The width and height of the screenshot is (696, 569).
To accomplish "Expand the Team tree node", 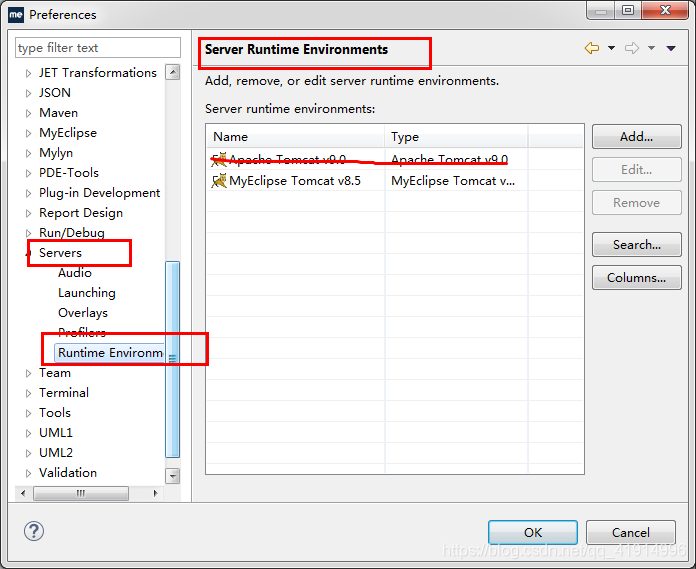I will point(28,373).
